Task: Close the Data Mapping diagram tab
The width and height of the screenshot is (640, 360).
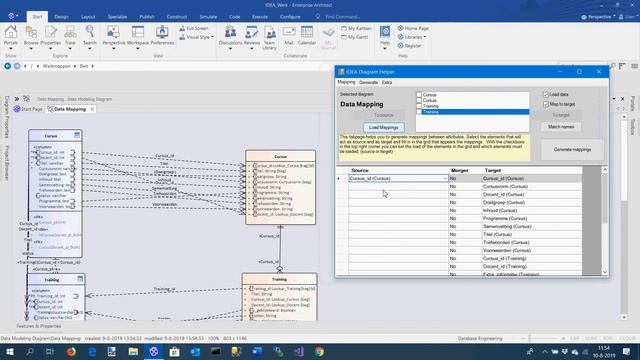Action: [x=92, y=109]
